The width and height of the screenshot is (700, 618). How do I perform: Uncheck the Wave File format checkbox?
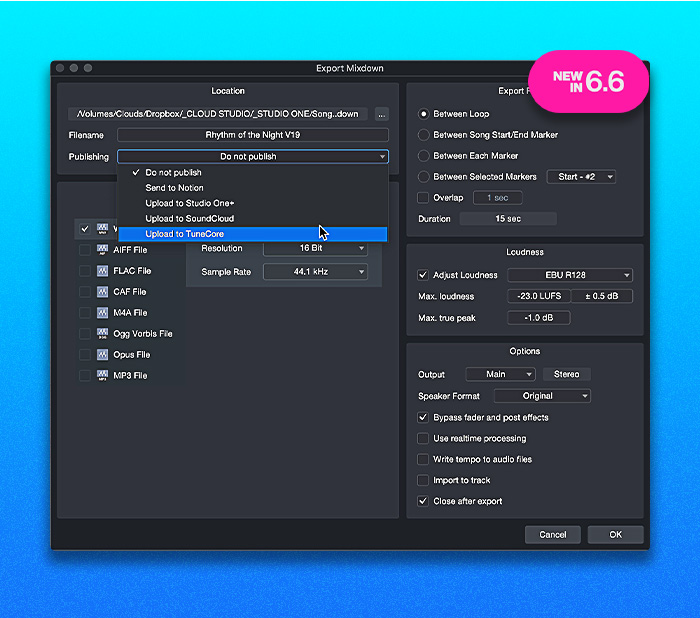pos(84,229)
